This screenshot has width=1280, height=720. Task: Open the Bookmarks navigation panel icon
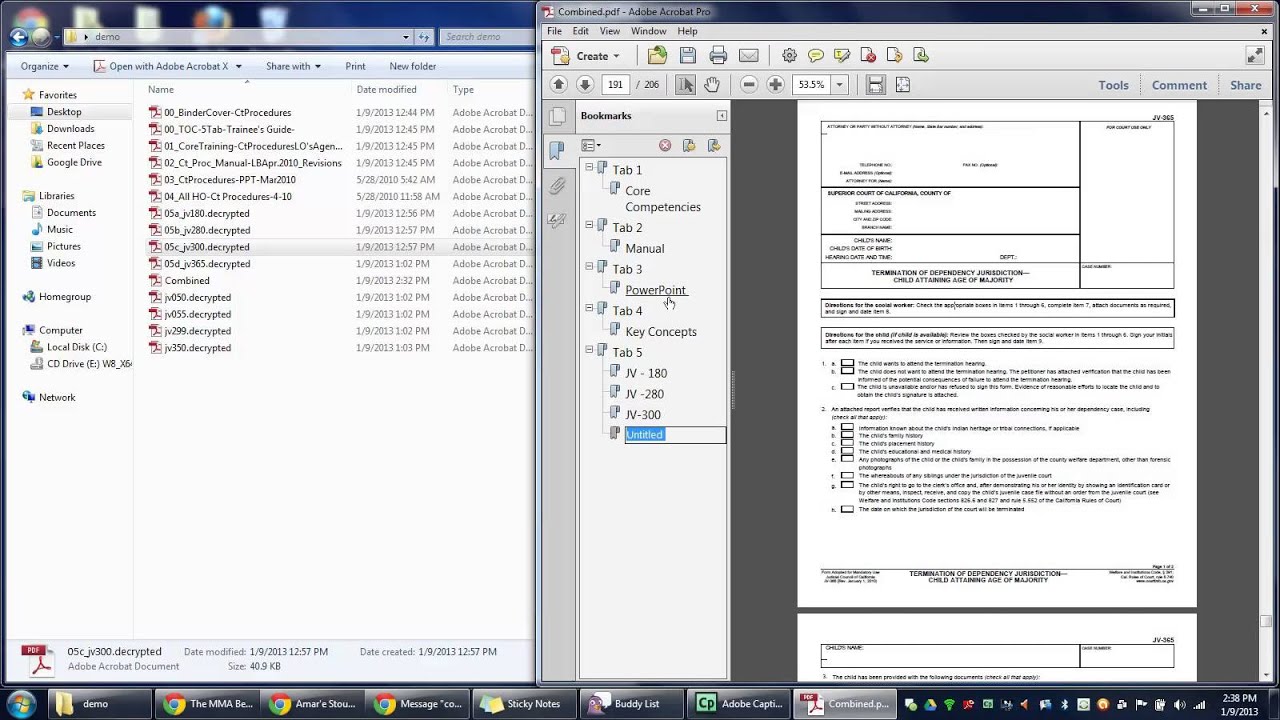[558, 151]
